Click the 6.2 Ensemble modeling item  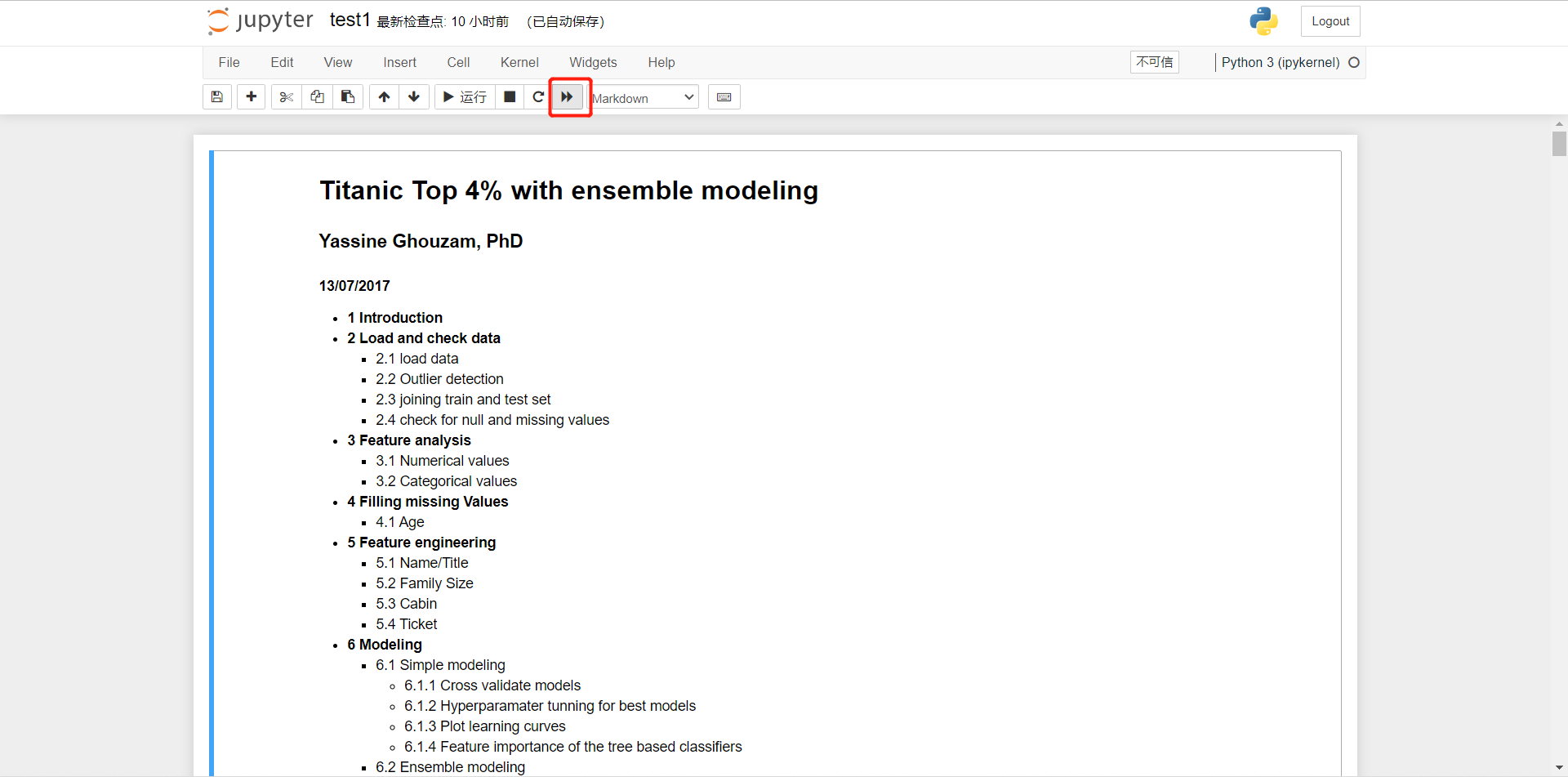451,767
